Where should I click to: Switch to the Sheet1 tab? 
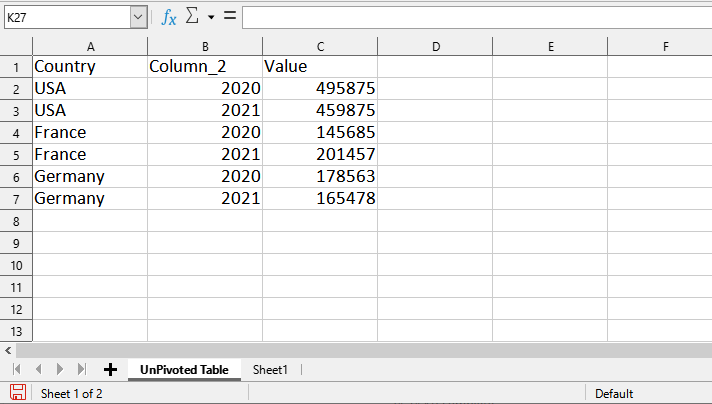pyautogui.click(x=270, y=370)
